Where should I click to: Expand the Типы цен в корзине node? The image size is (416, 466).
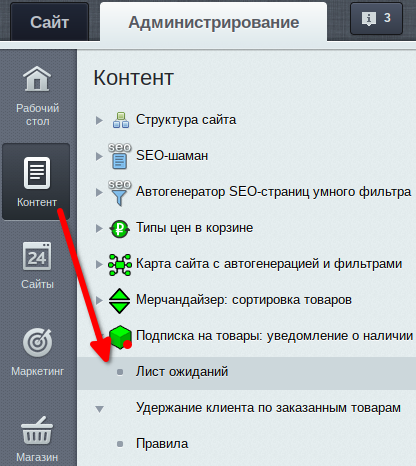pos(99,228)
